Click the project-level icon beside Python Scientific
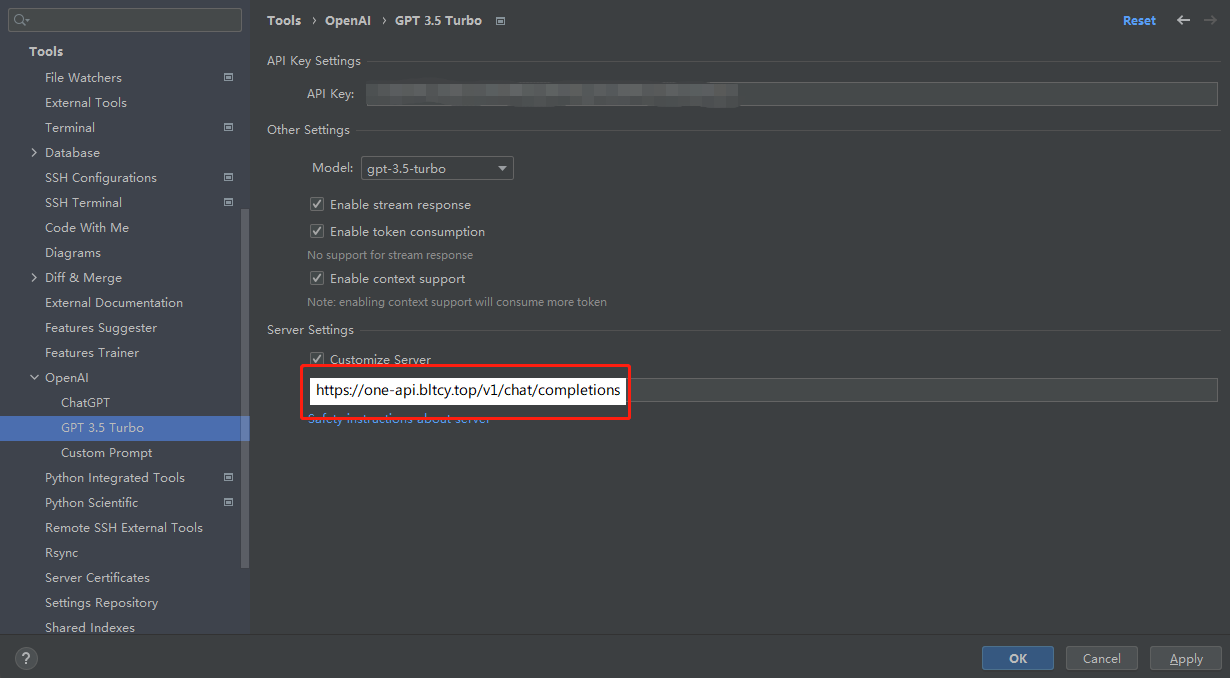The width and height of the screenshot is (1230, 678). tap(228, 502)
